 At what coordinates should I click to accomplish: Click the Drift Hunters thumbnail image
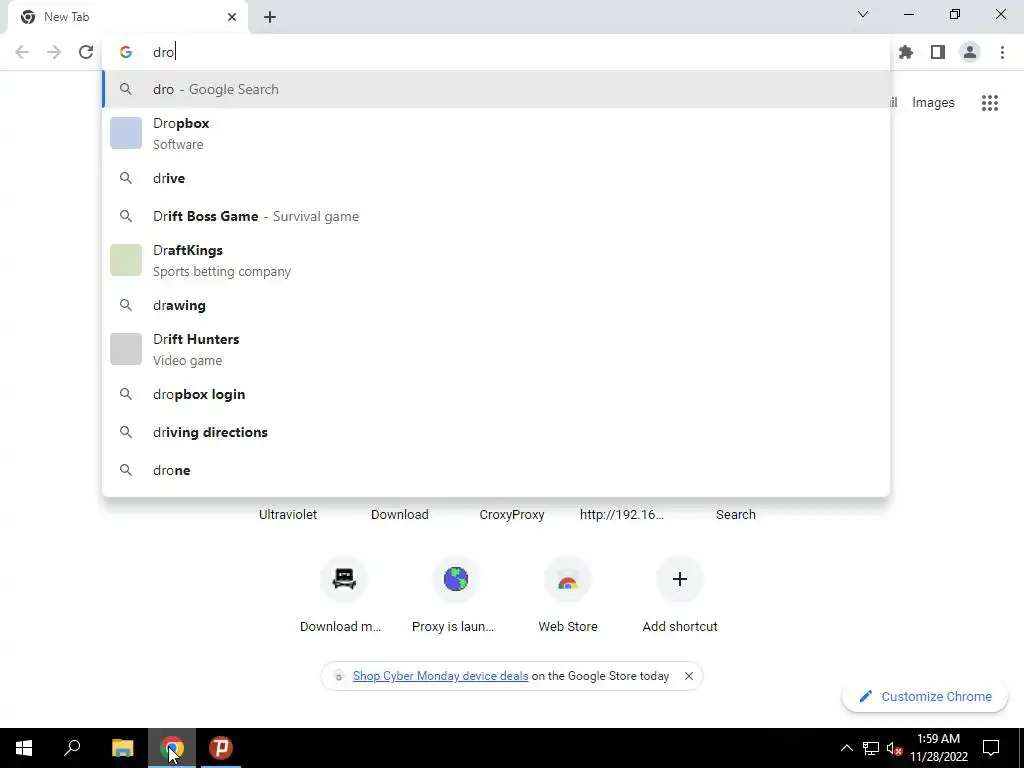126,349
